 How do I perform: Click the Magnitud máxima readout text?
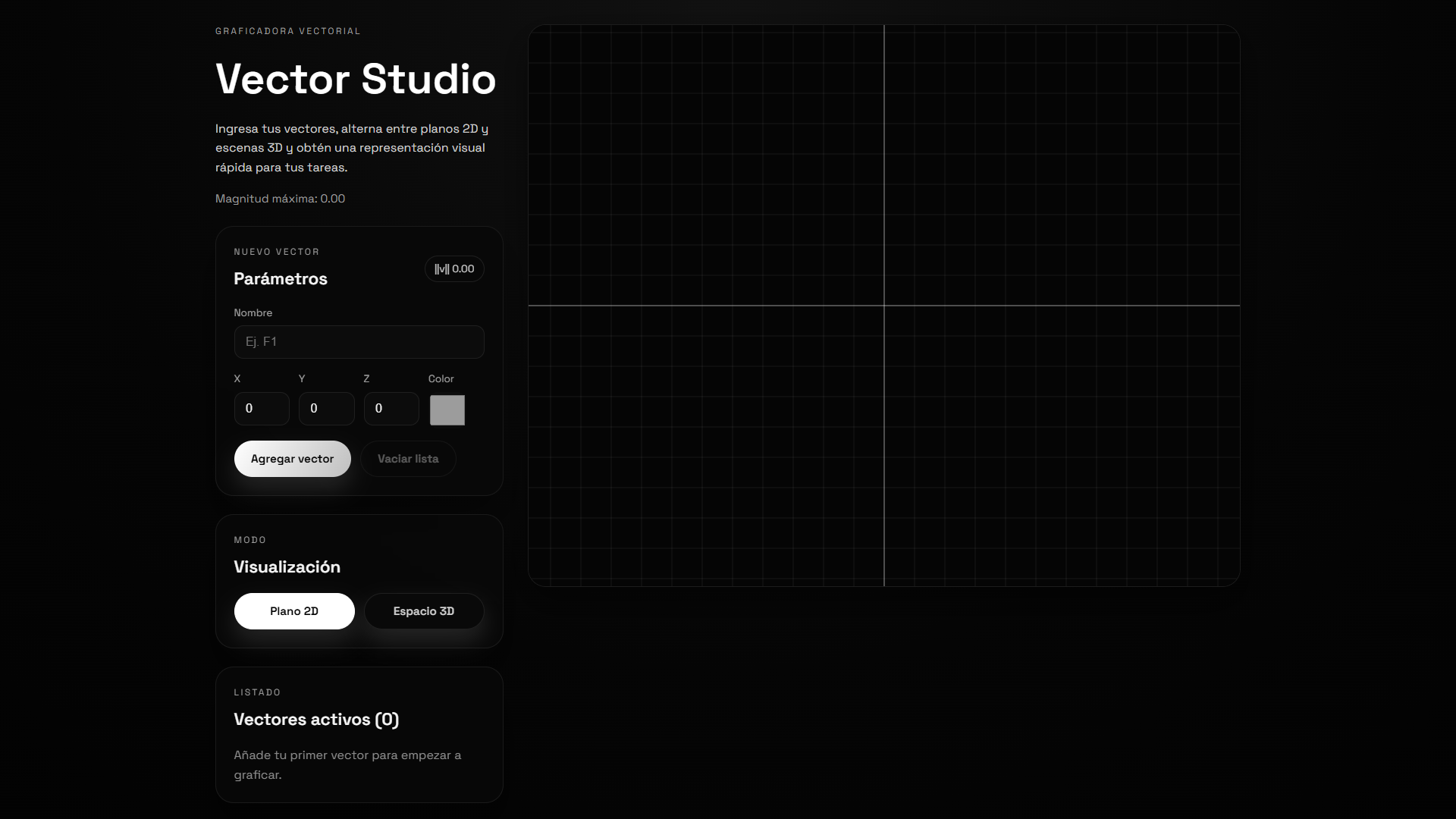(280, 199)
